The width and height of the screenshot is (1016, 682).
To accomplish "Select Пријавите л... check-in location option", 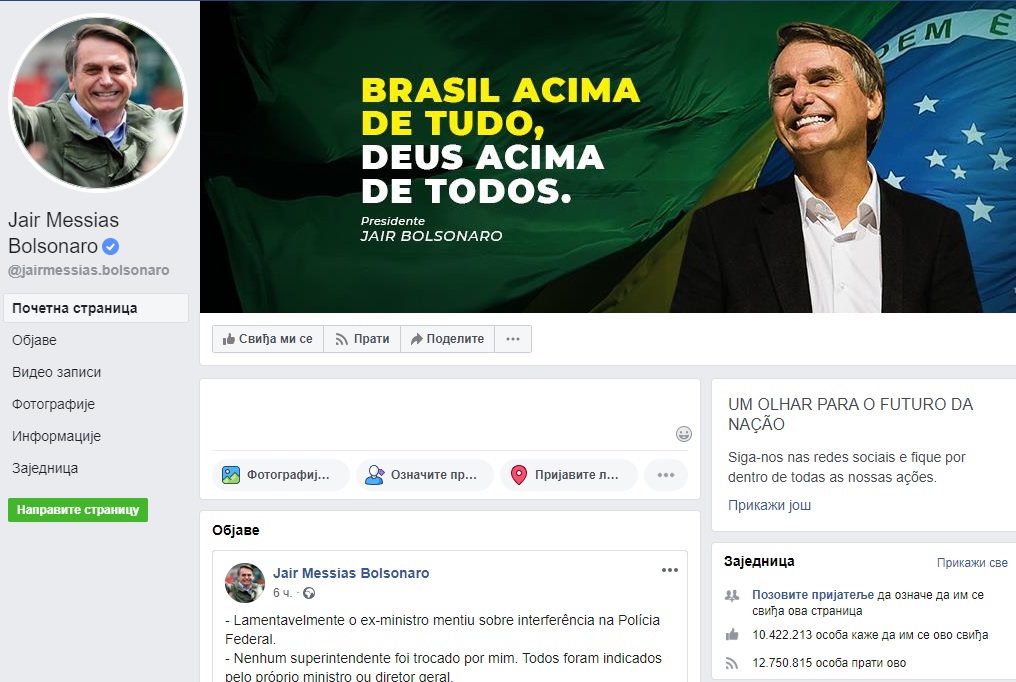I will tap(568, 475).
